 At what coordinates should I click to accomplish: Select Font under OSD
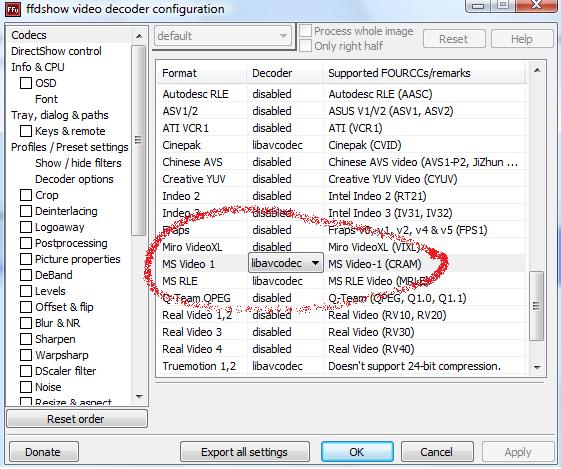[x=47, y=99]
